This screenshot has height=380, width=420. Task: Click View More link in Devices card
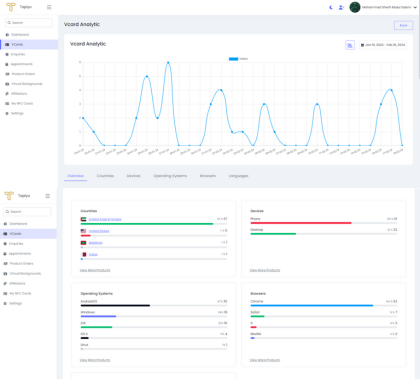coord(265,270)
